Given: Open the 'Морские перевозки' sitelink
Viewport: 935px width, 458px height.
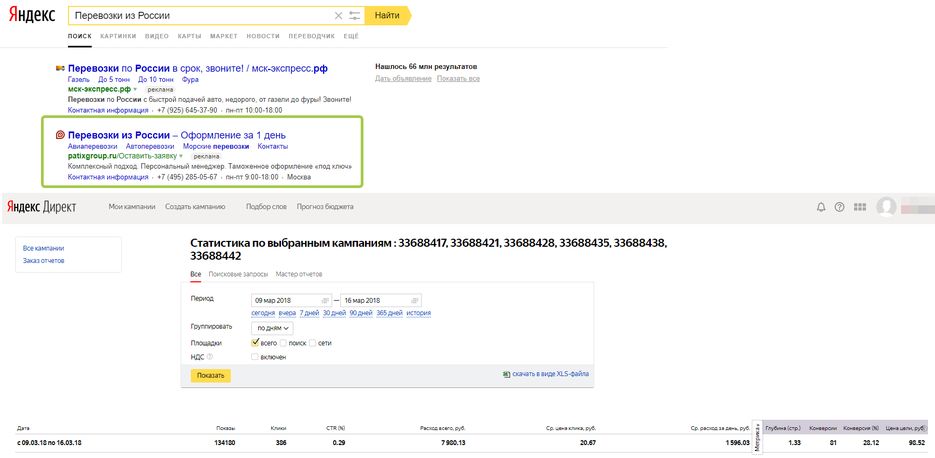Looking at the screenshot, I should (216, 146).
